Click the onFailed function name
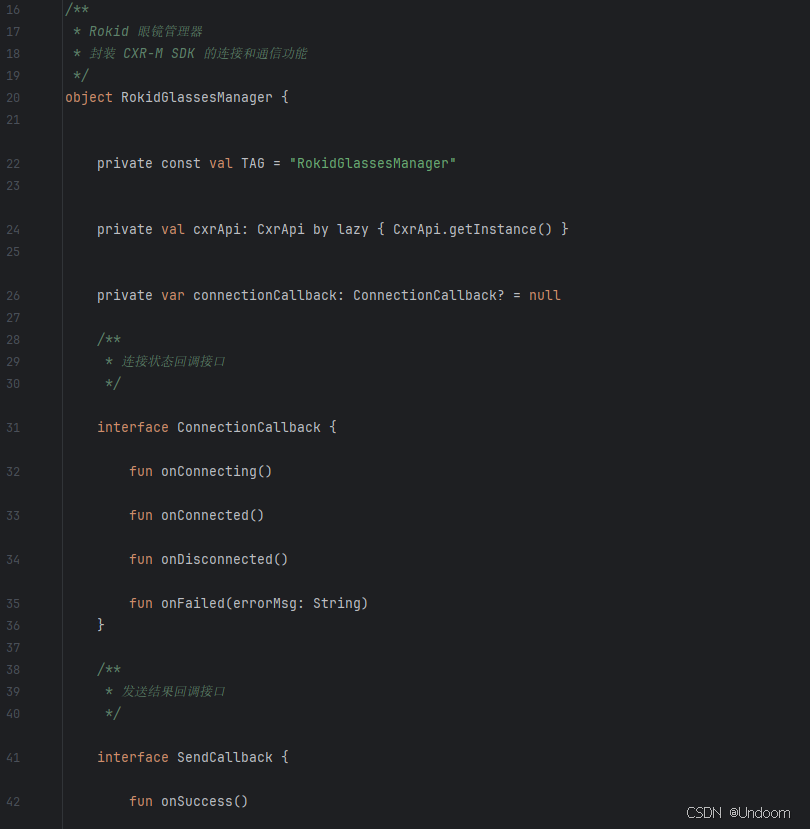The height and width of the screenshot is (829, 810). click(x=193, y=603)
